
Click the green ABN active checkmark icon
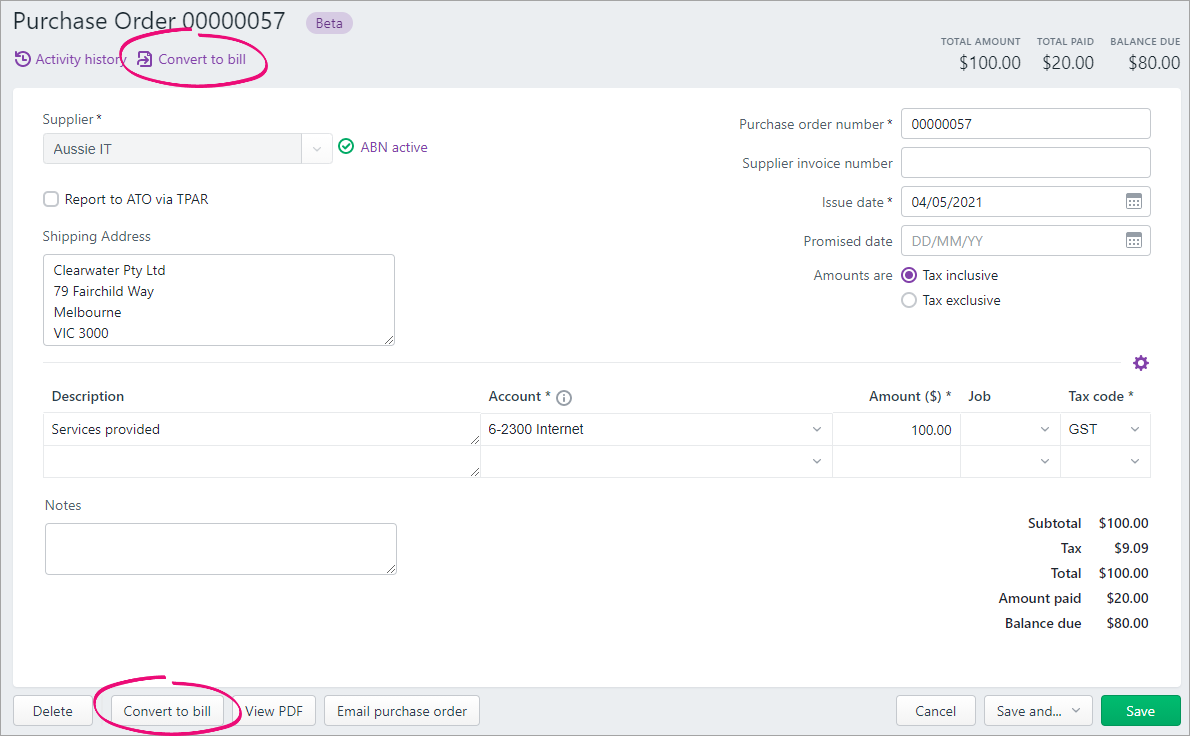coord(346,147)
